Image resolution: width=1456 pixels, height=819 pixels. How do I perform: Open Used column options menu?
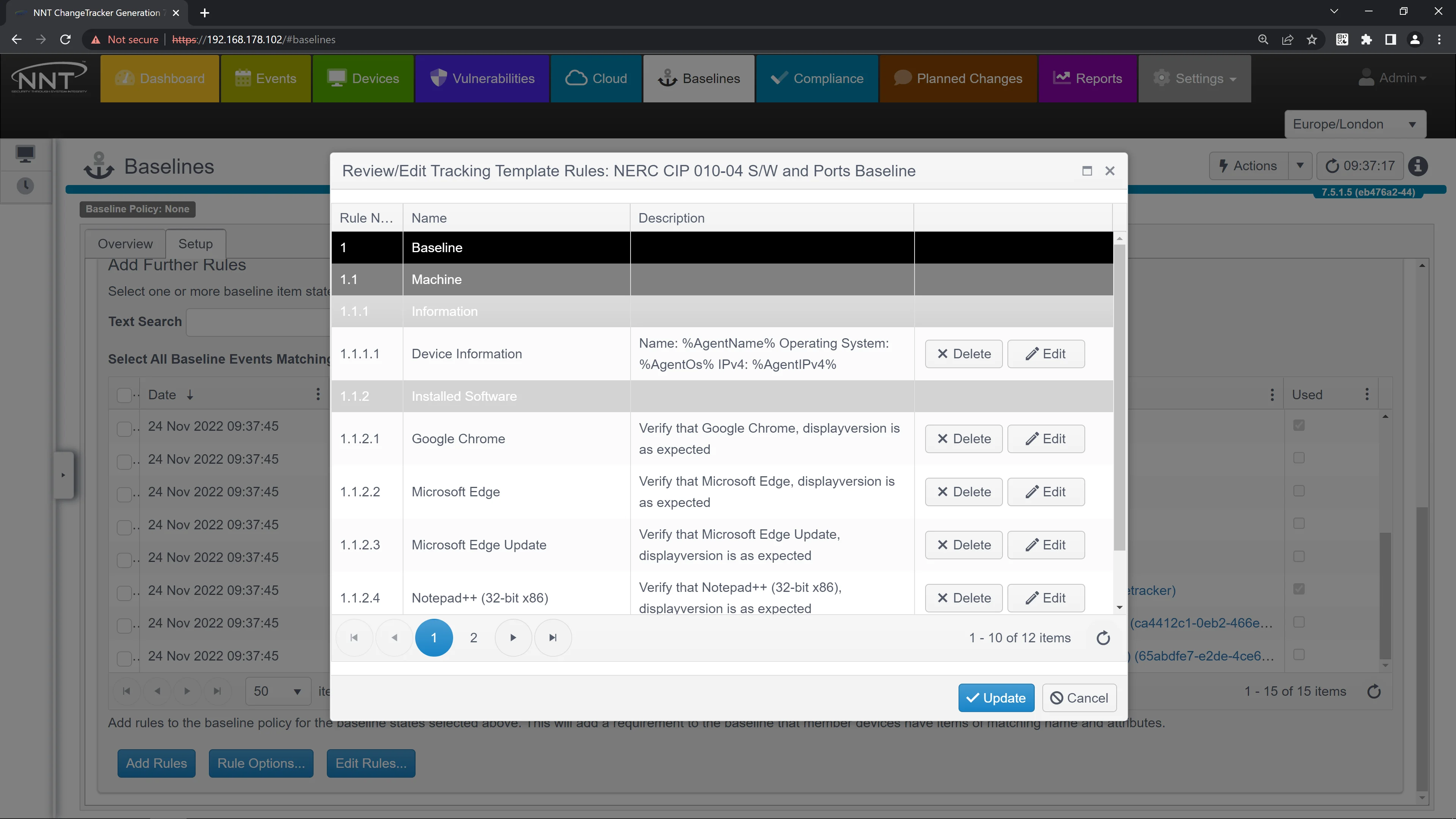[1367, 394]
